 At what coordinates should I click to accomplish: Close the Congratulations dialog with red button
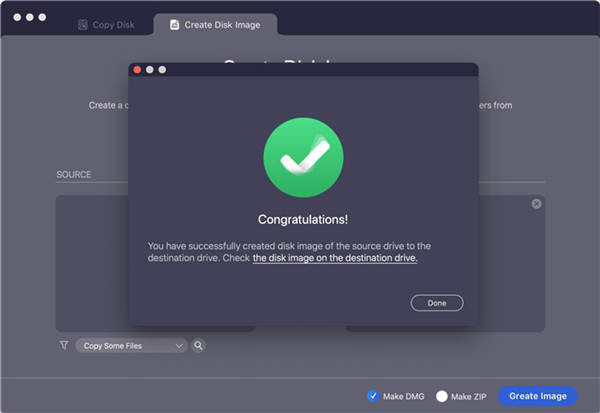137,70
